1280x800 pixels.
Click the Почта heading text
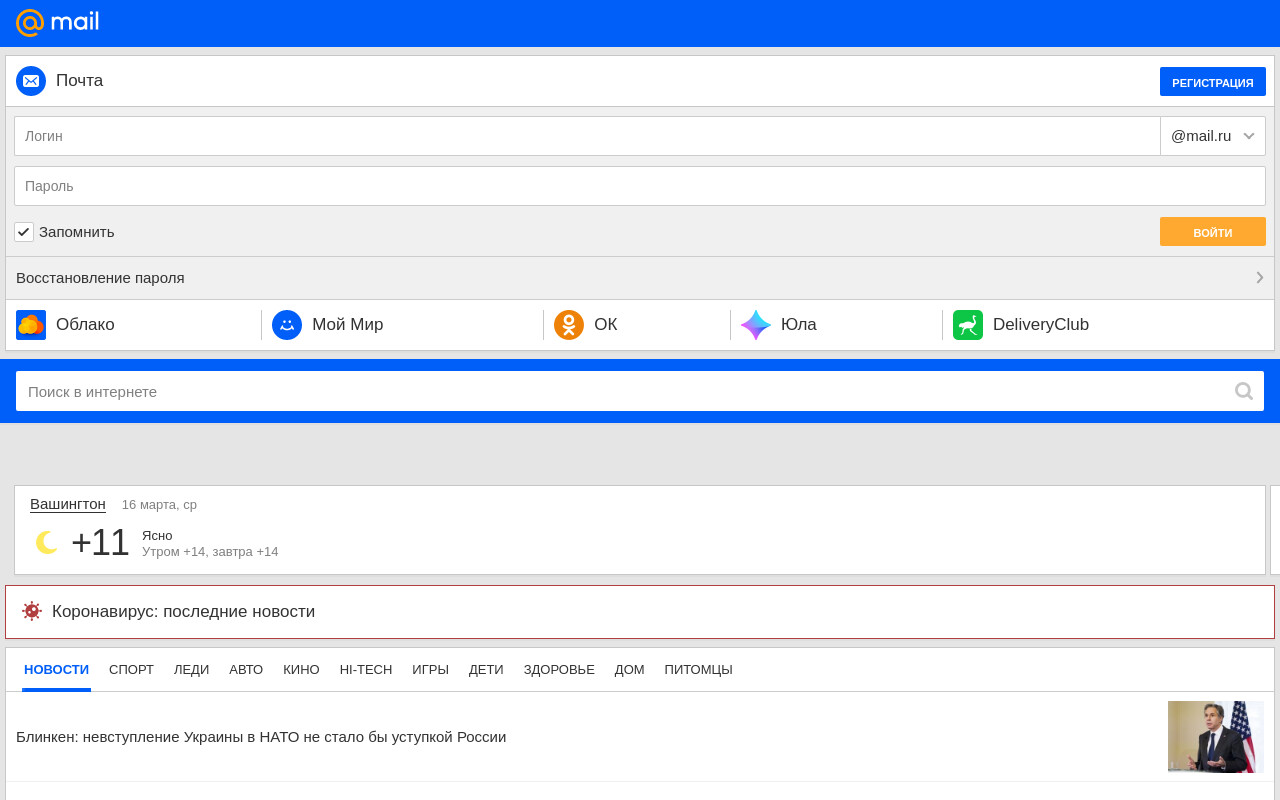point(80,81)
